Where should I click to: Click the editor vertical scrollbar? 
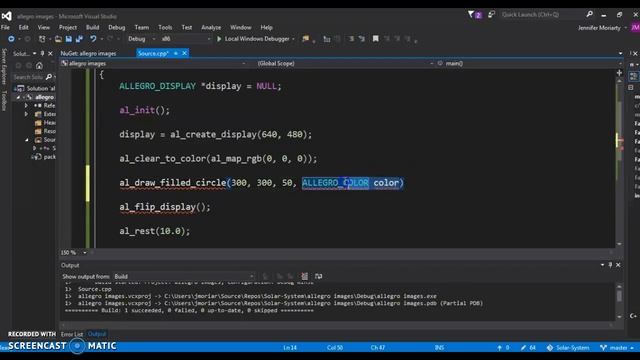(x=619, y=162)
